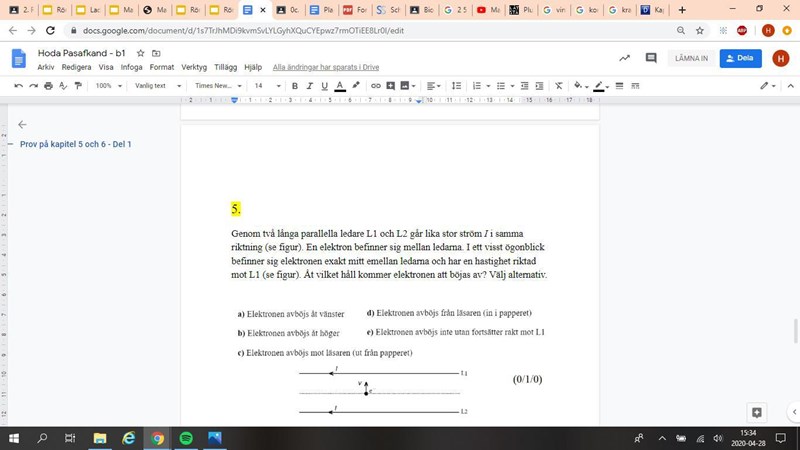Screen dimensions: 800x450
Task: Click the LÄMNA IN button
Action: (x=691, y=58)
